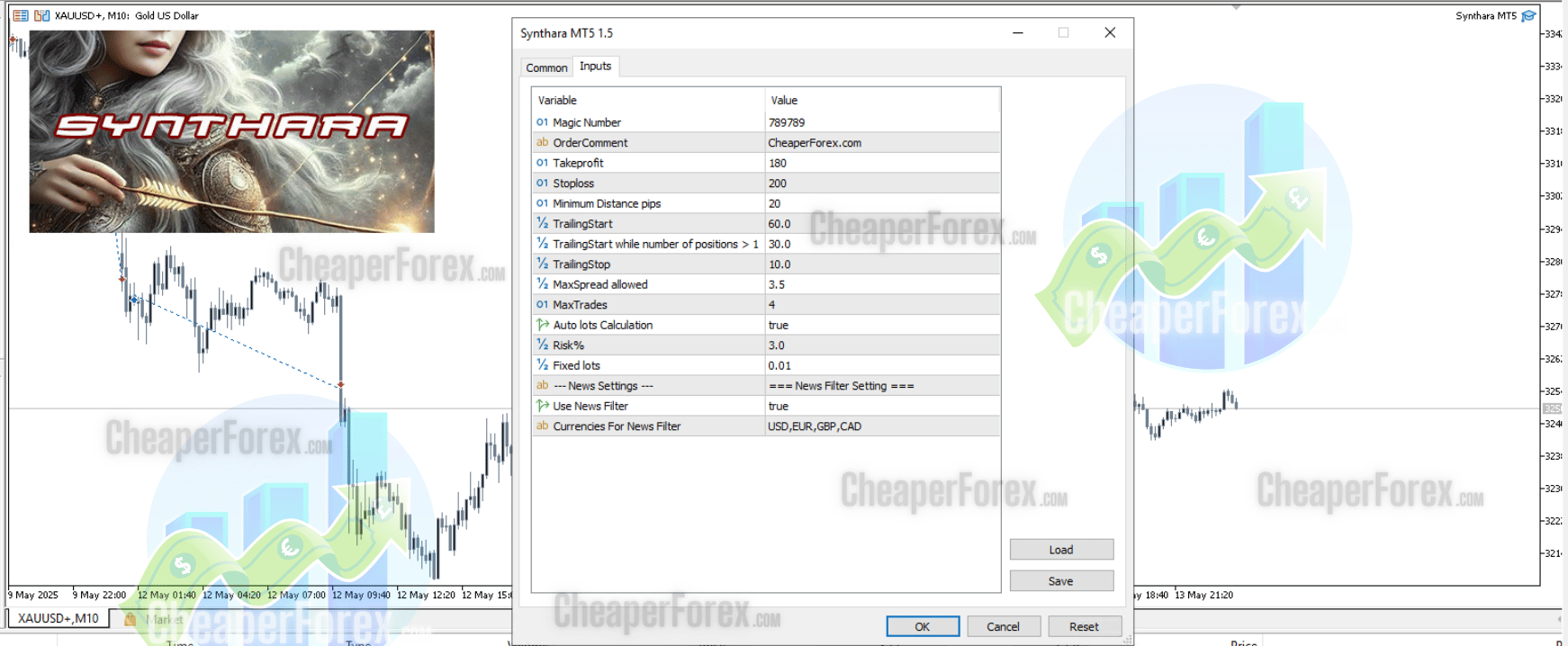Click the OrderComment variable name
The image size is (1568, 646).
(590, 142)
